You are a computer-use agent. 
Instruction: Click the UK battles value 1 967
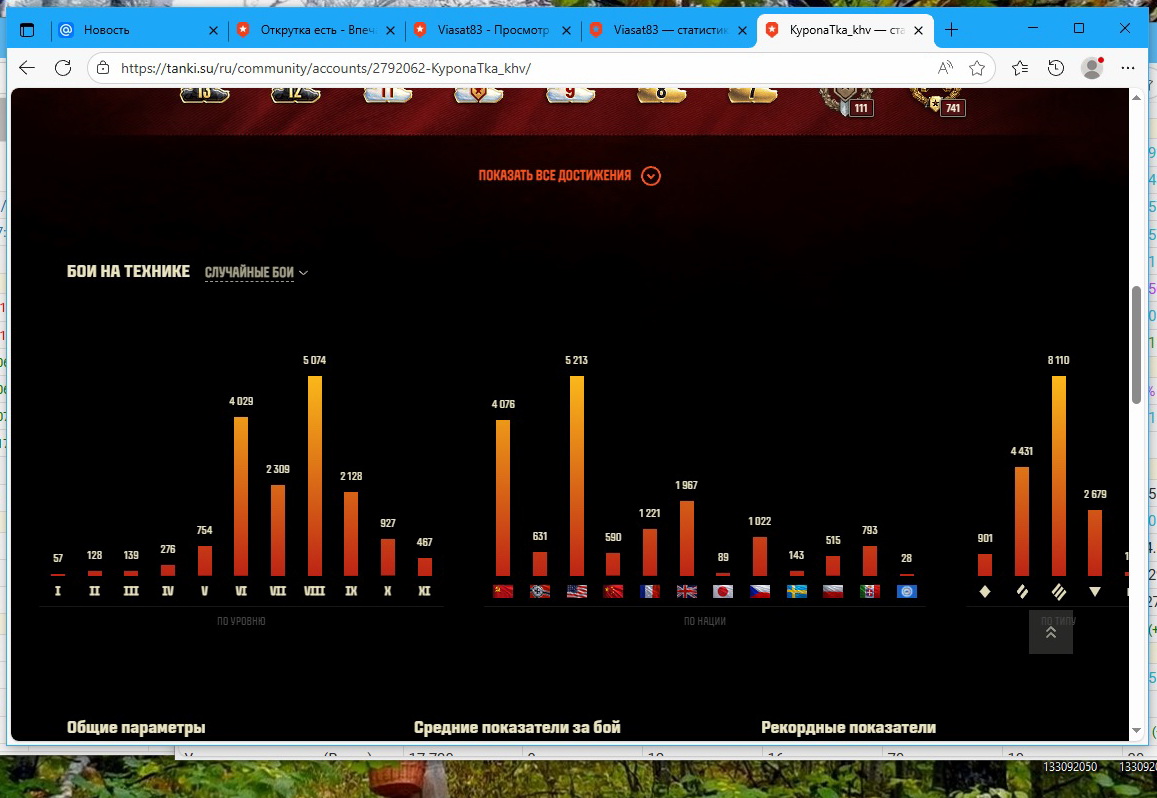[686, 485]
